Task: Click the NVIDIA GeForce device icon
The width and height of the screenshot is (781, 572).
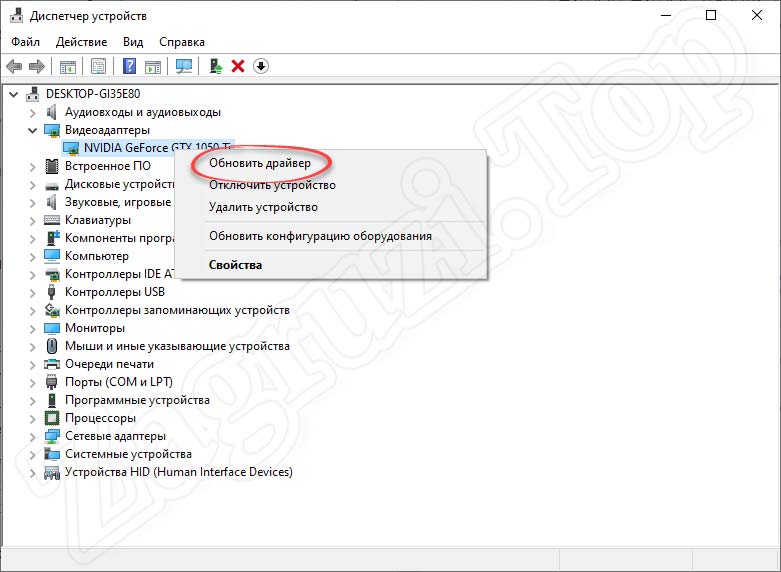Action: [x=71, y=148]
